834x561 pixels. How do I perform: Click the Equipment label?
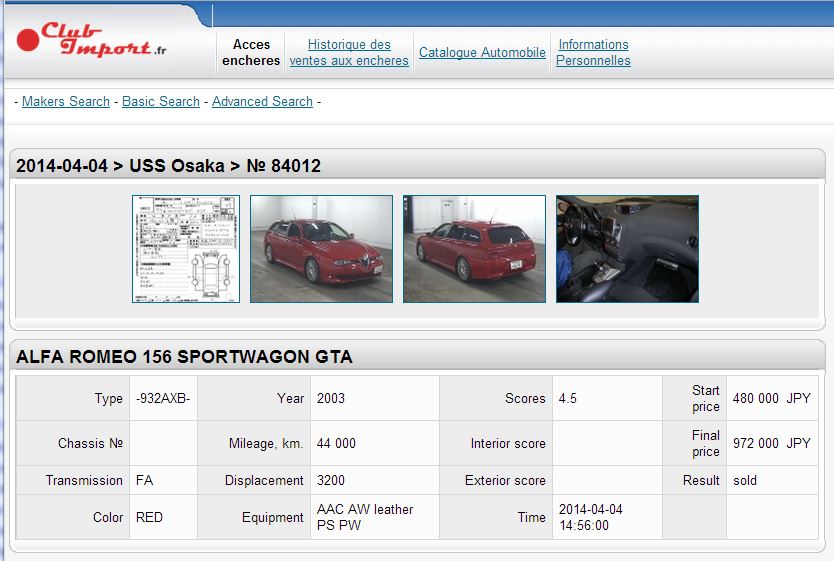point(272,517)
